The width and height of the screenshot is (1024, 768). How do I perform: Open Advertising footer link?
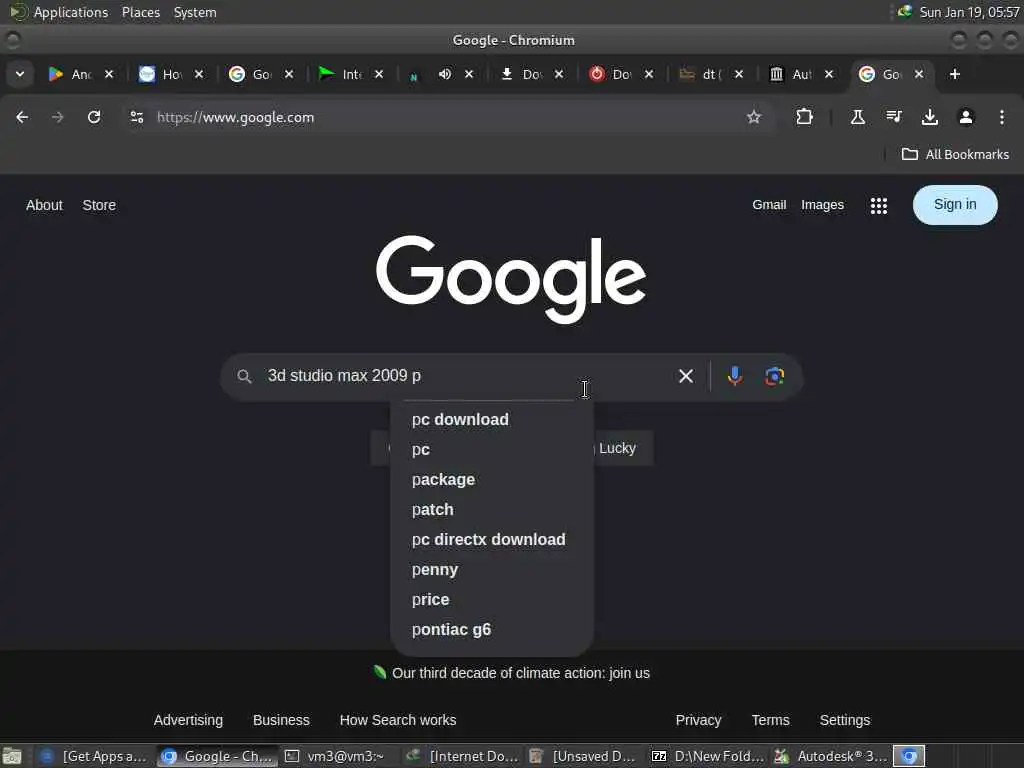coord(188,720)
